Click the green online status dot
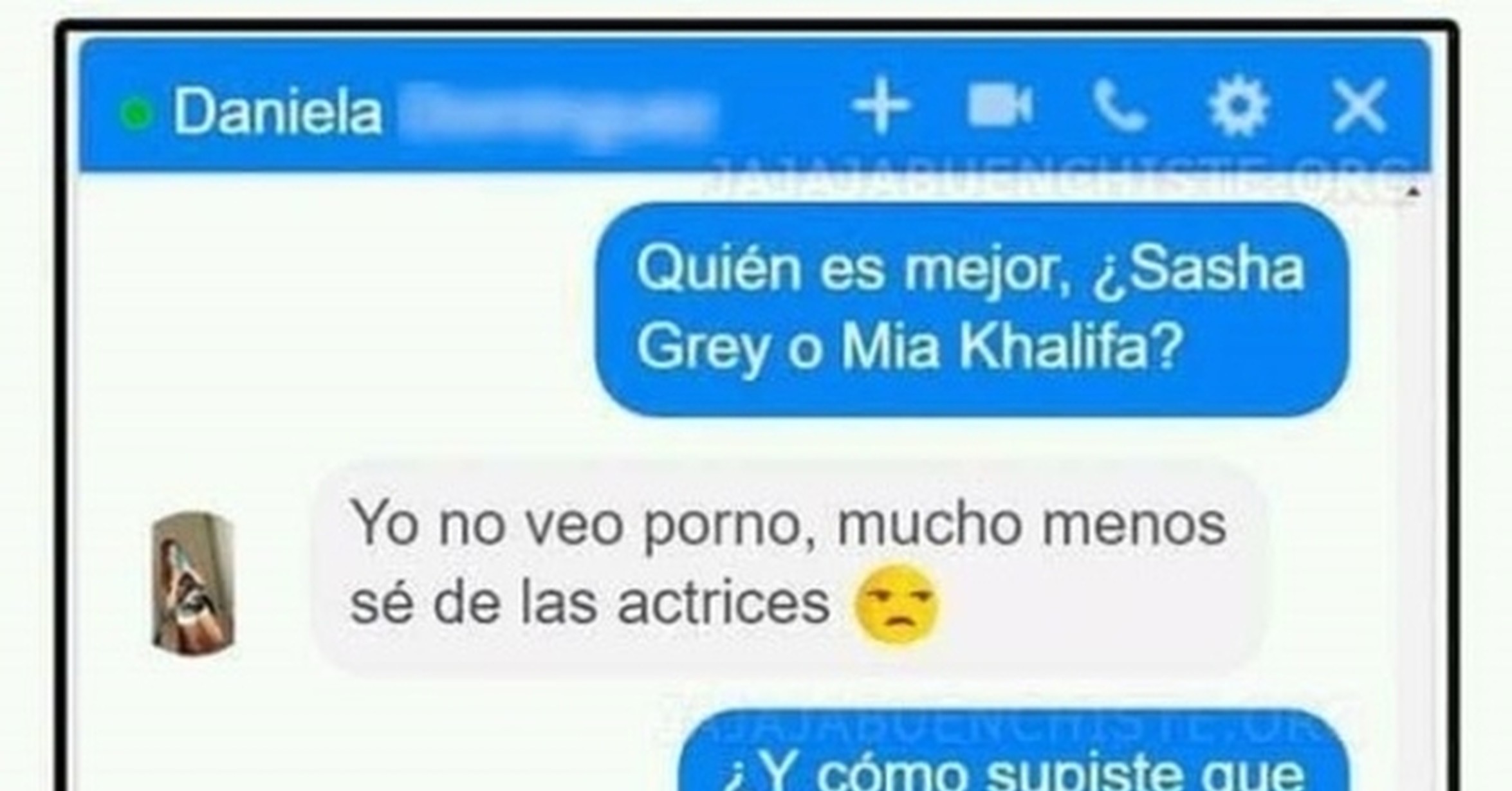 coord(136,113)
